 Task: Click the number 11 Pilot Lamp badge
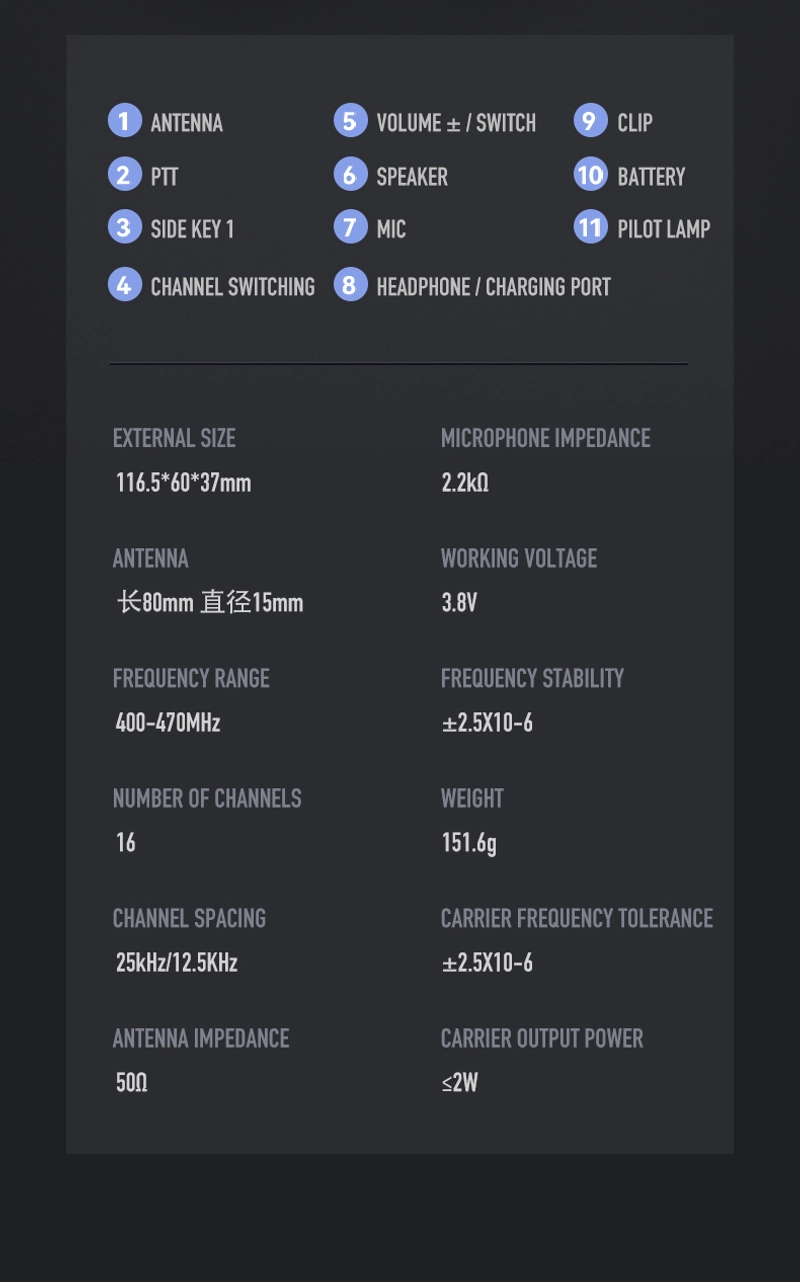(x=590, y=227)
